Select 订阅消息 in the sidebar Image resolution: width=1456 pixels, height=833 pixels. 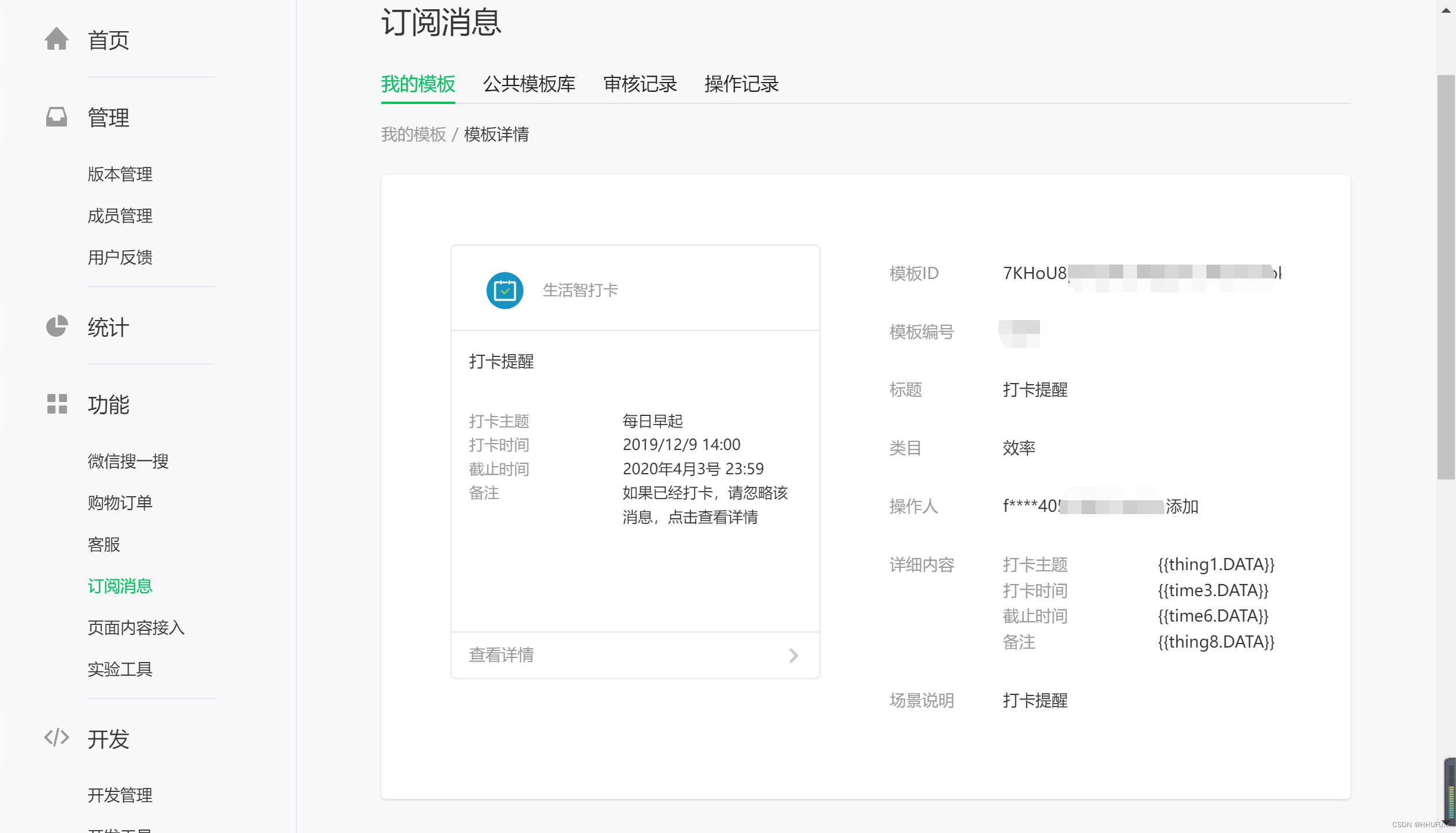point(120,586)
